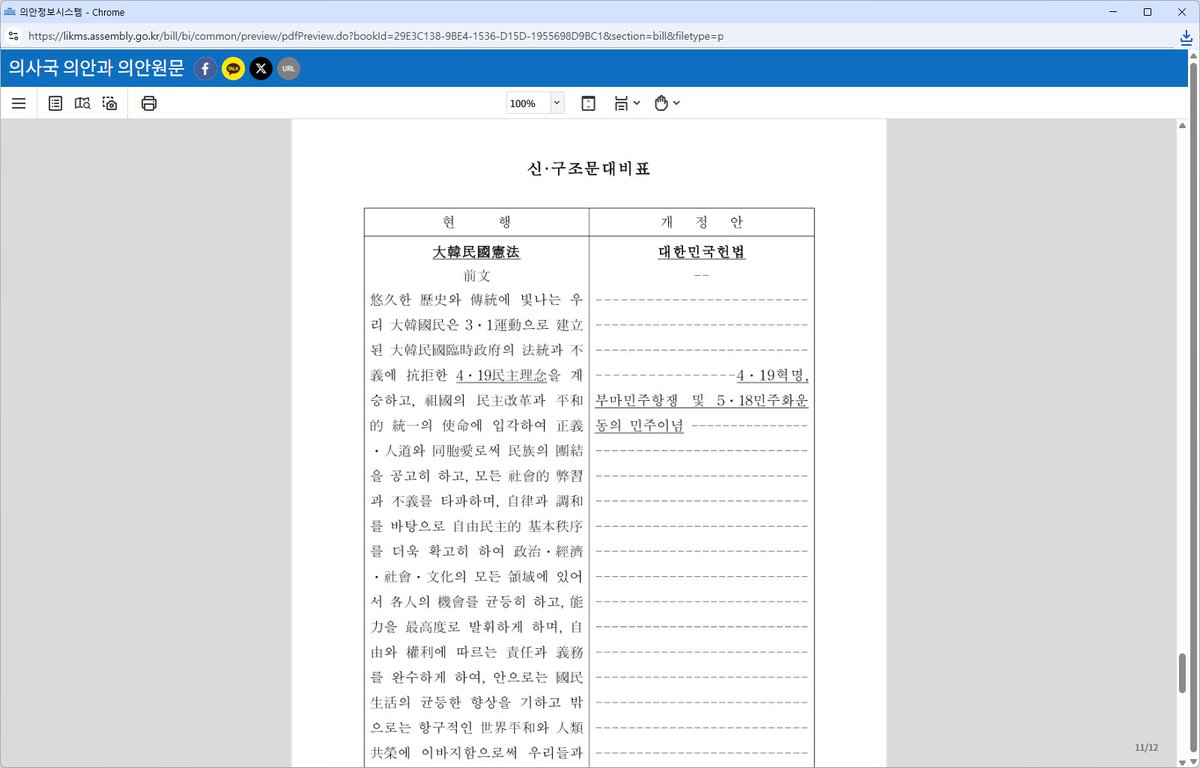This screenshot has height=768, width=1200.
Task: Click the 동의 민주이념 underlined text
Action: 639,426
